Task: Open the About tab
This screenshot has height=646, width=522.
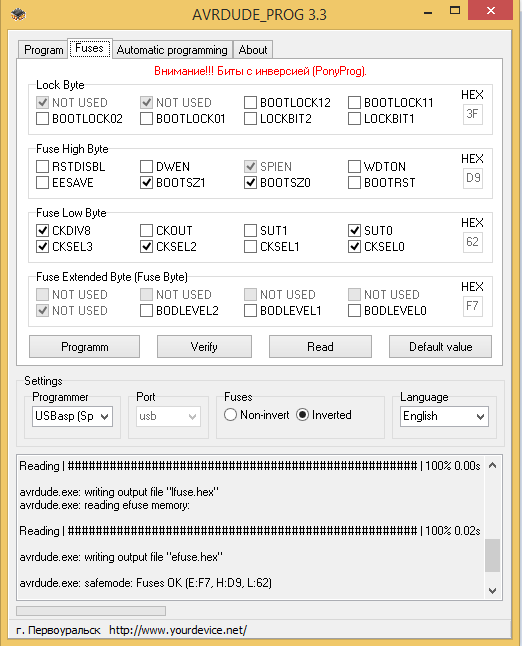Action: 253,50
